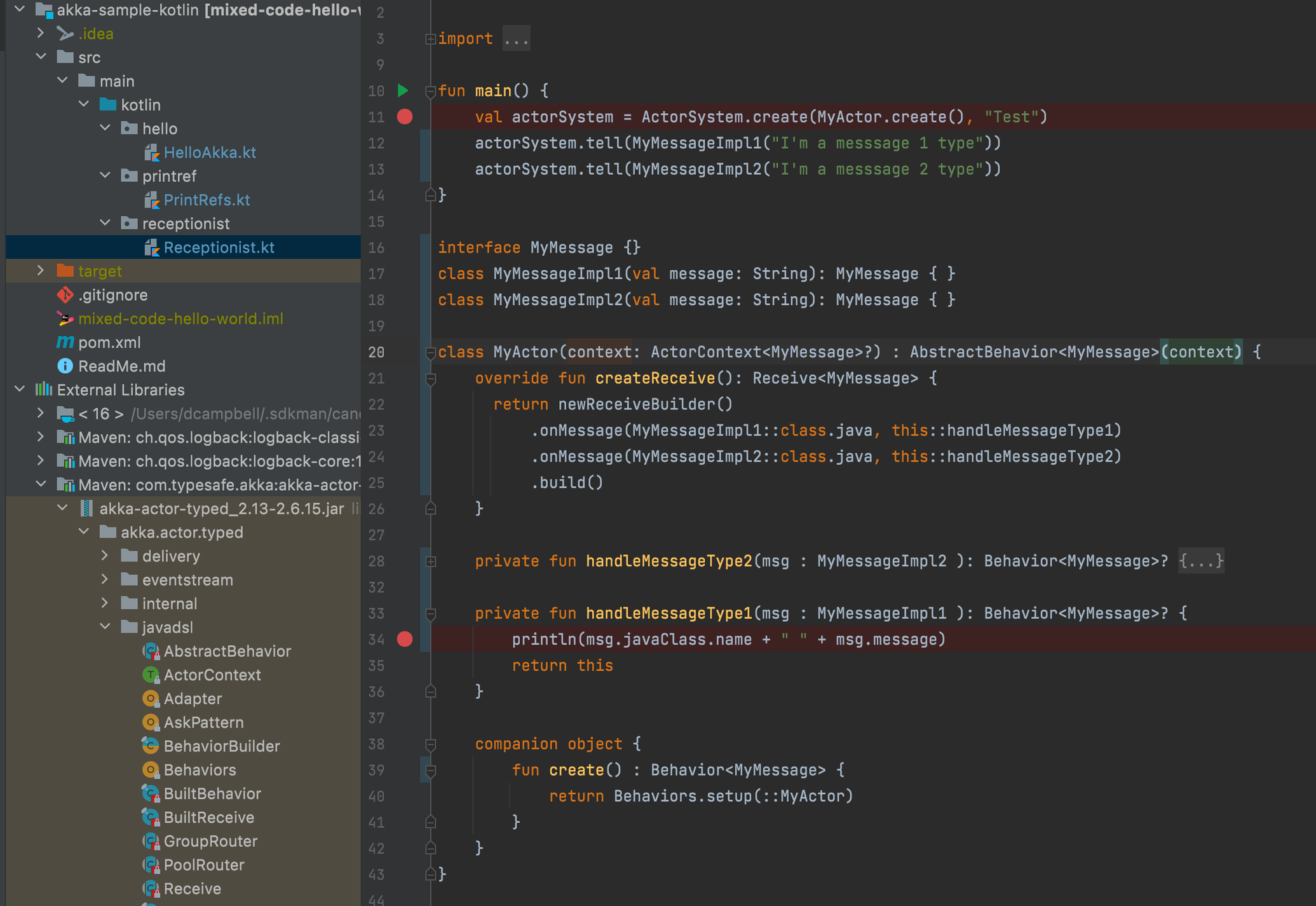
Task: Collapse the External Libraries node
Action: point(20,390)
